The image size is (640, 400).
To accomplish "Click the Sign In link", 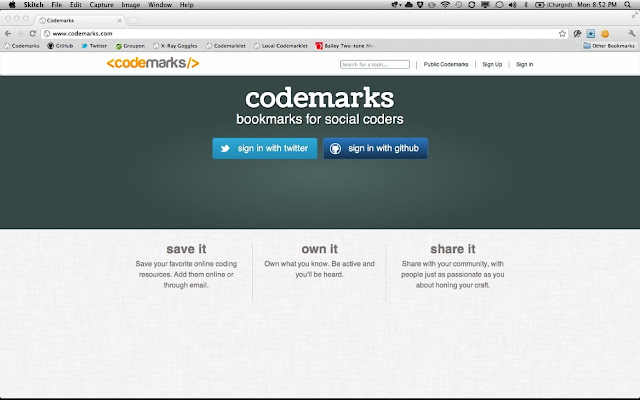I will [x=524, y=64].
